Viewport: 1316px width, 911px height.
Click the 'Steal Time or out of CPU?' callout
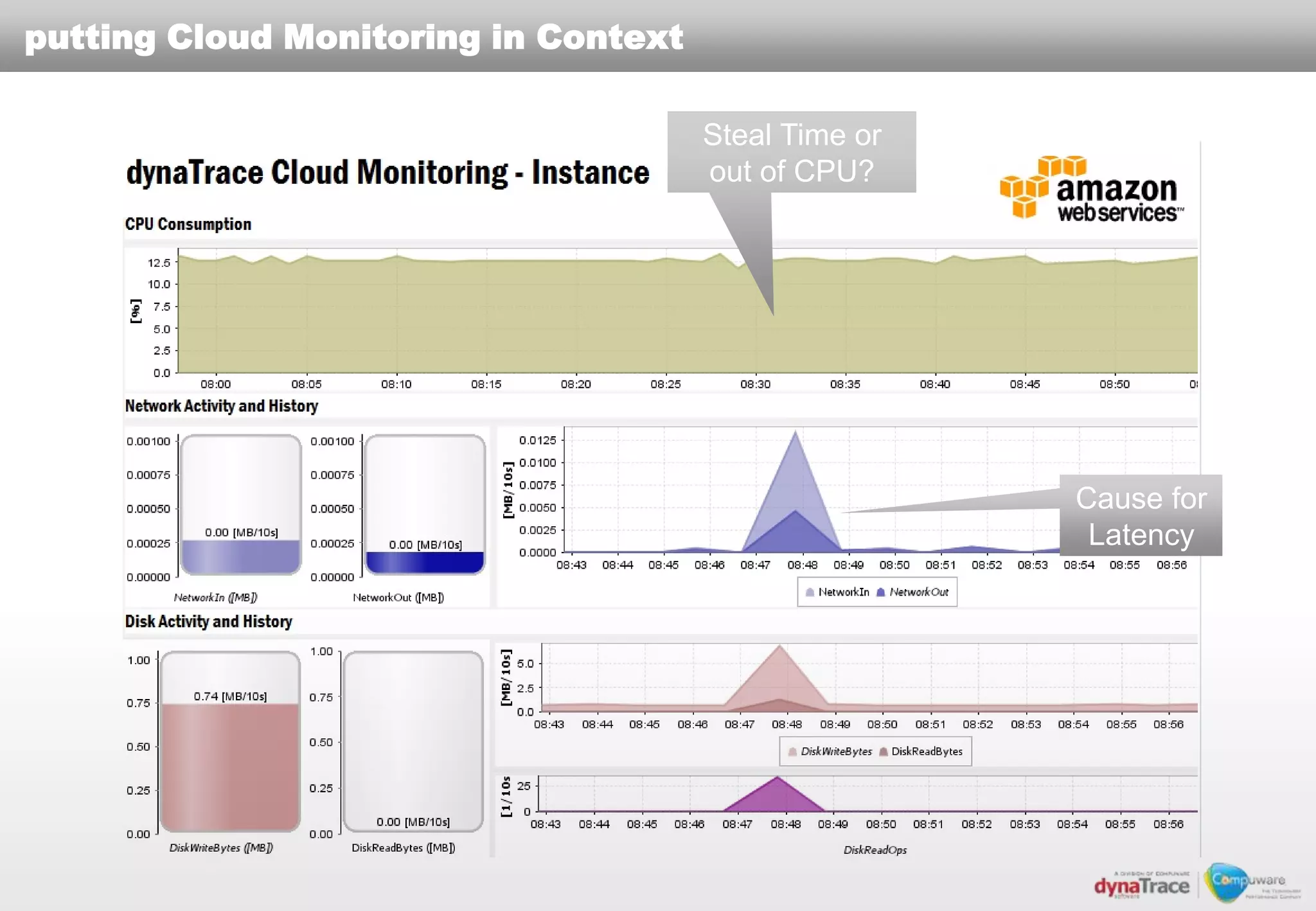click(792, 152)
